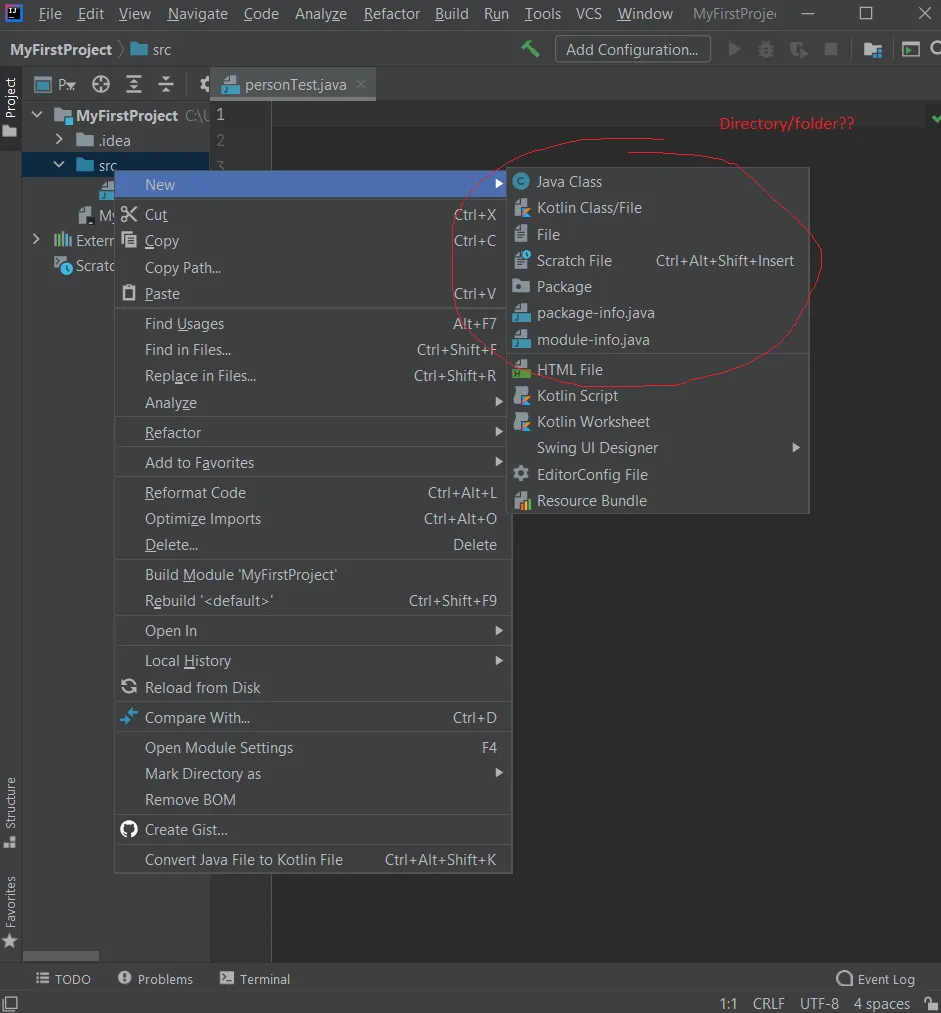Click the Add Configuration... button
Screen dimensions: 941x1013
click(x=632, y=49)
